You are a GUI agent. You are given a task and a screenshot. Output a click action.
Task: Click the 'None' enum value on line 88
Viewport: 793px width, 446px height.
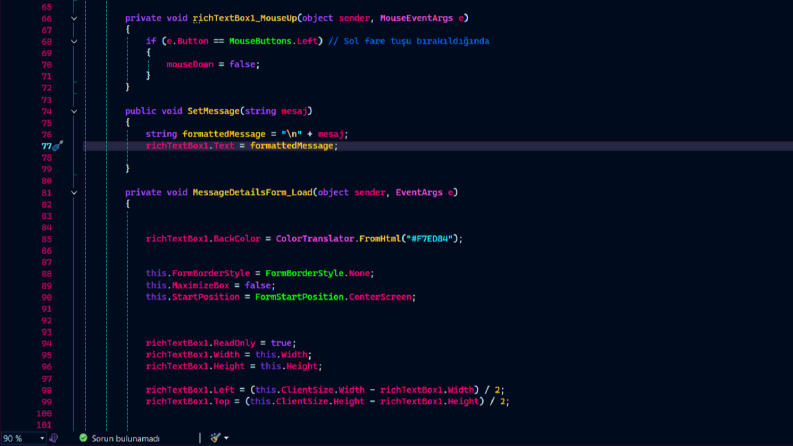359,274
